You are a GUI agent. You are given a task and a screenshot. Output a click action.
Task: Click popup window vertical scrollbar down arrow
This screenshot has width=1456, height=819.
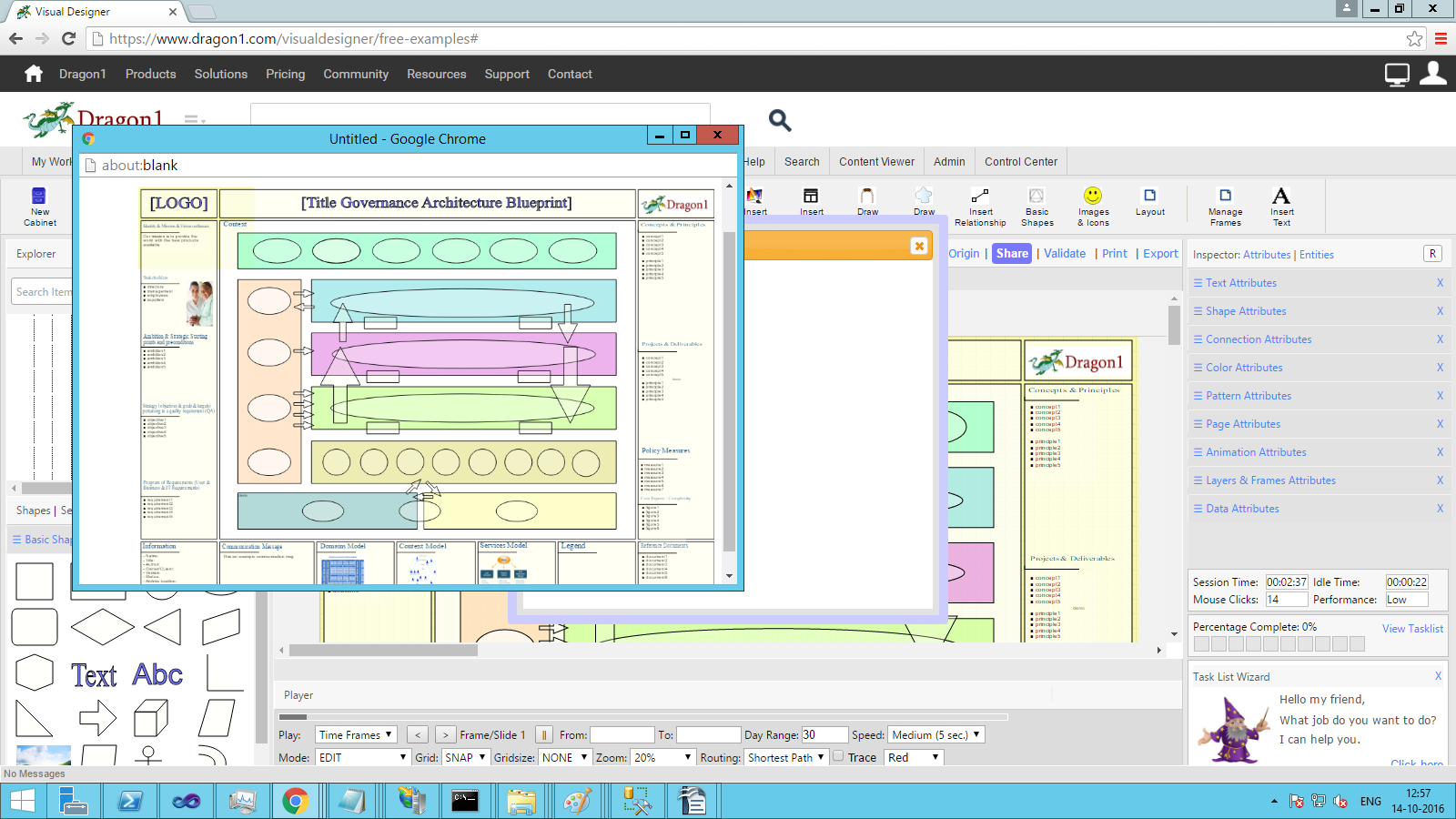[x=729, y=576]
